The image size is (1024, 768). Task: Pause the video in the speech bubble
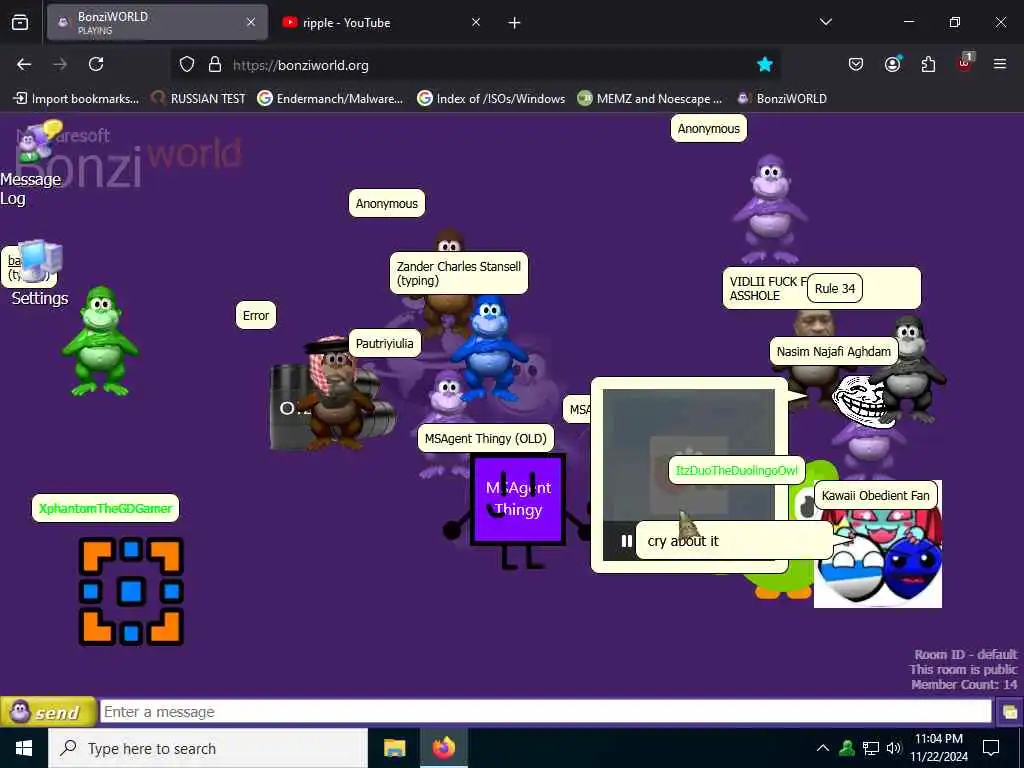click(626, 541)
